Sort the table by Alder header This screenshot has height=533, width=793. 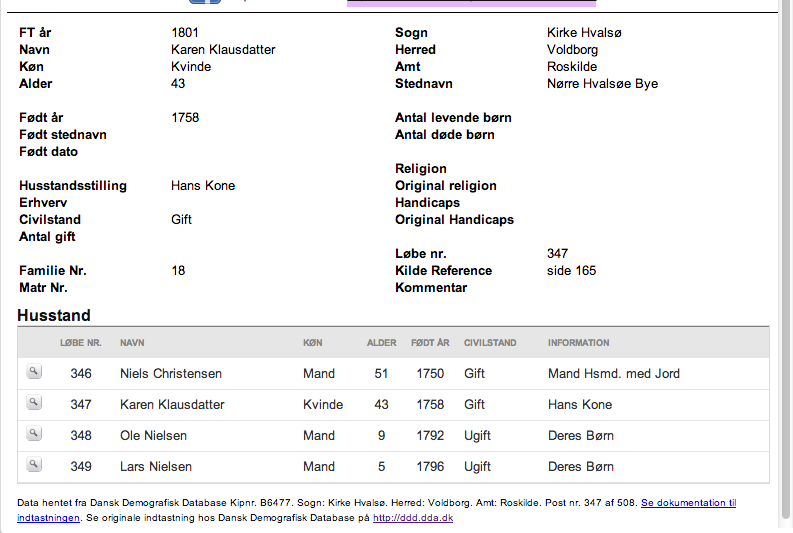(x=381, y=343)
